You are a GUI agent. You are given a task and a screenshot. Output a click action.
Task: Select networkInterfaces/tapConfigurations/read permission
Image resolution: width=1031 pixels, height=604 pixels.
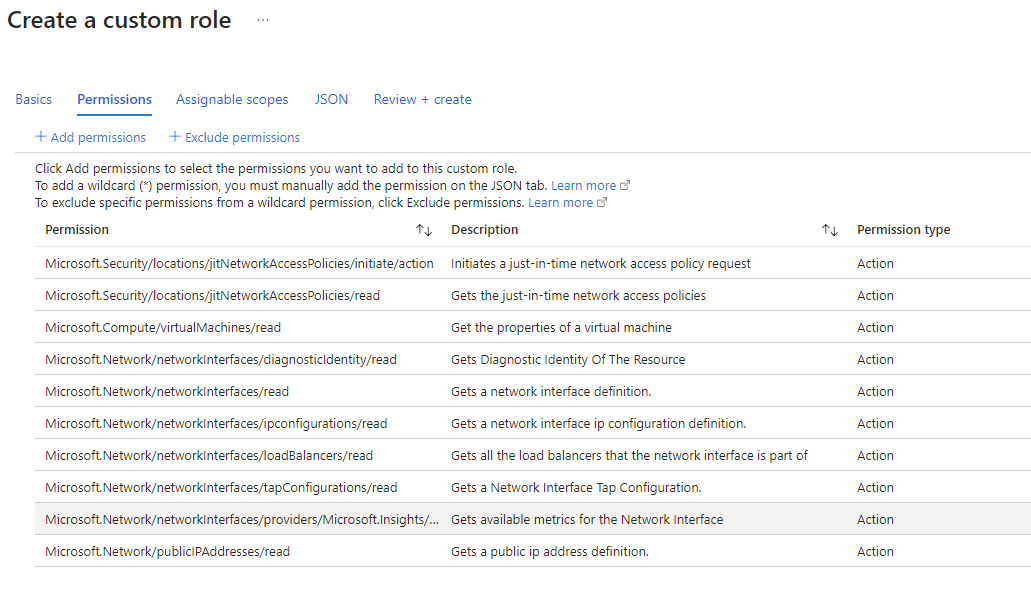coord(221,488)
